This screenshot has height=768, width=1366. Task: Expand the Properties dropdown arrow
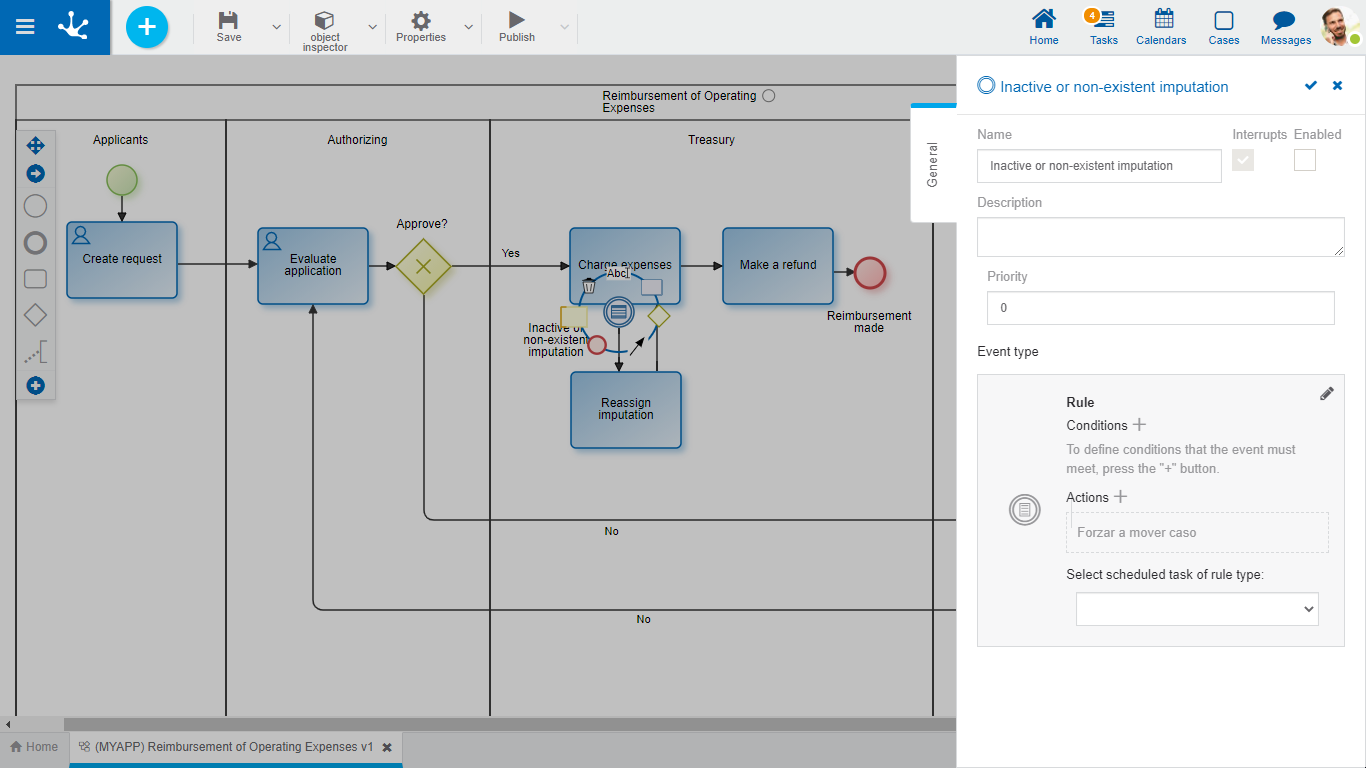[x=468, y=27]
